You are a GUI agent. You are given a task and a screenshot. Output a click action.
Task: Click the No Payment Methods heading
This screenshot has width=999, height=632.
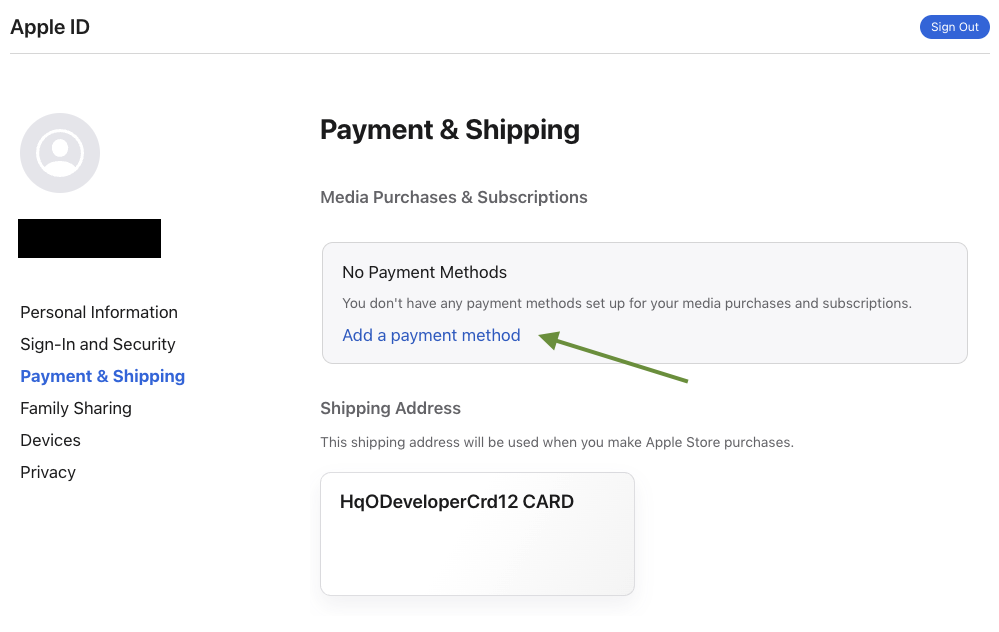[424, 272]
